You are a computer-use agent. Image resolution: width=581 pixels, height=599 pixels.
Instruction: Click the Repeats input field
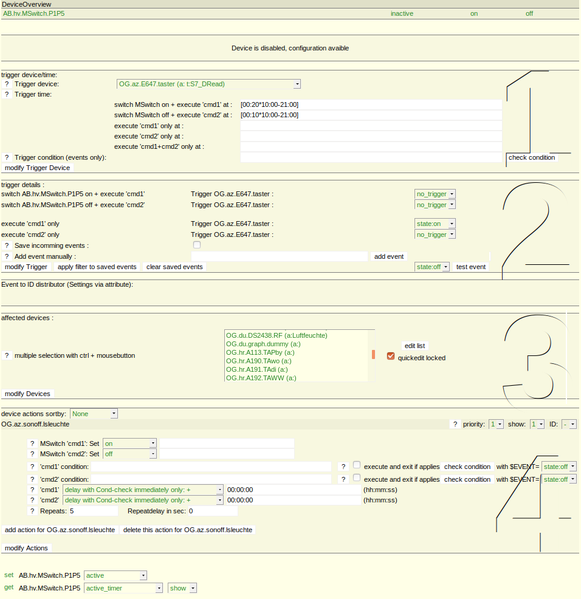pyautogui.click(x=93, y=511)
